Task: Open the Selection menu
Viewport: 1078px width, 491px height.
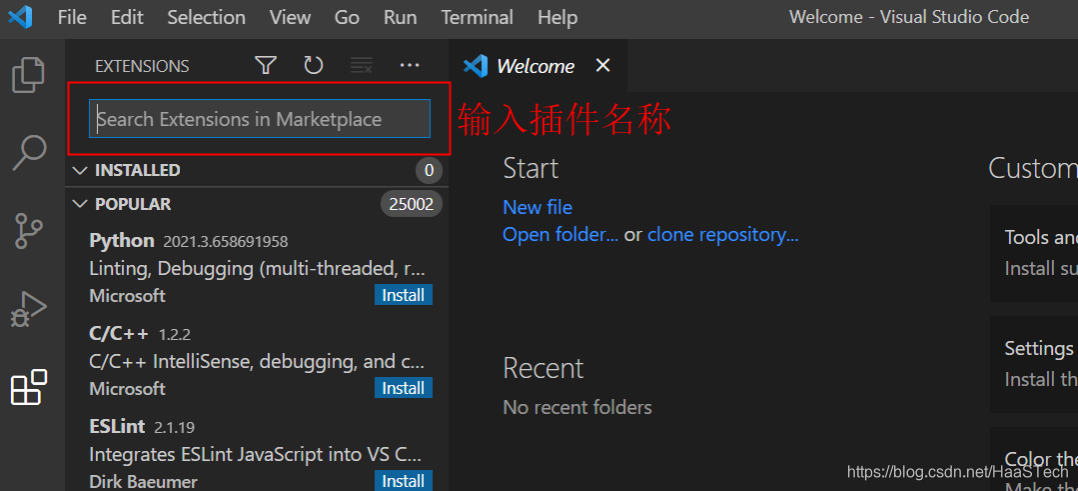Action: [x=206, y=17]
